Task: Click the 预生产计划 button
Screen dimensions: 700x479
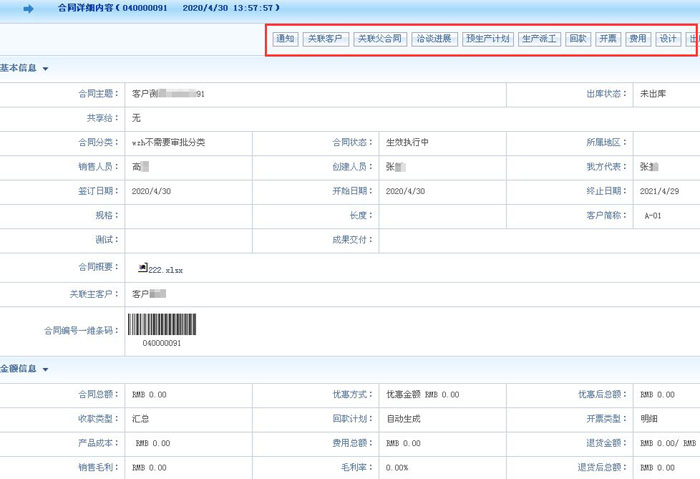Action: pyautogui.click(x=488, y=40)
